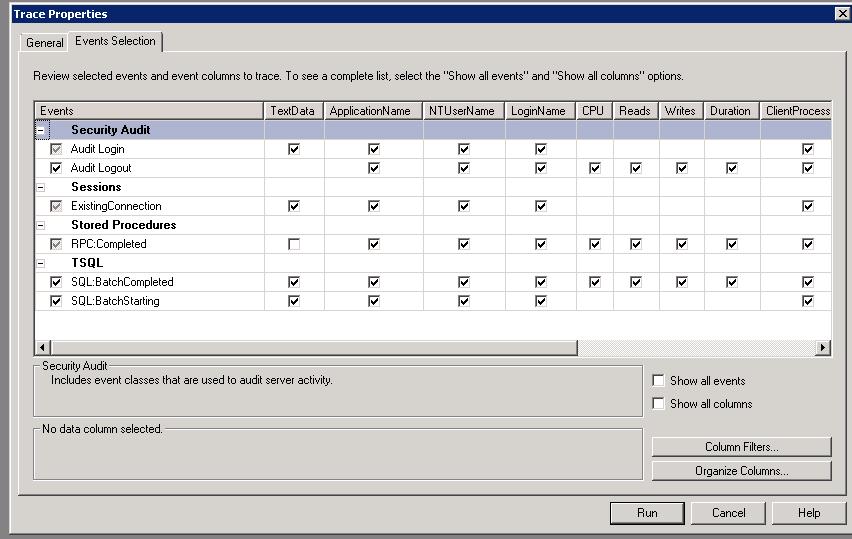This screenshot has width=852, height=539.
Task: Open Help for trace properties
Action: pyautogui.click(x=809, y=513)
